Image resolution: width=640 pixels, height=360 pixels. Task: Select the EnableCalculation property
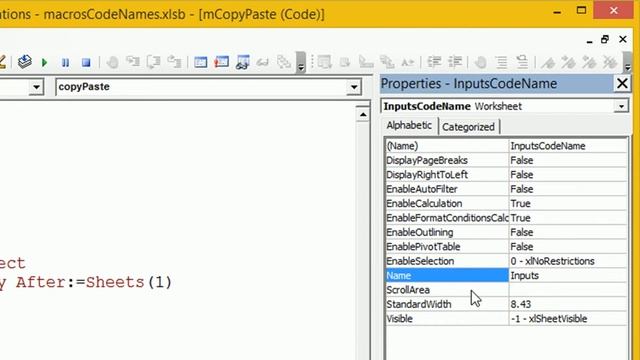click(447, 204)
